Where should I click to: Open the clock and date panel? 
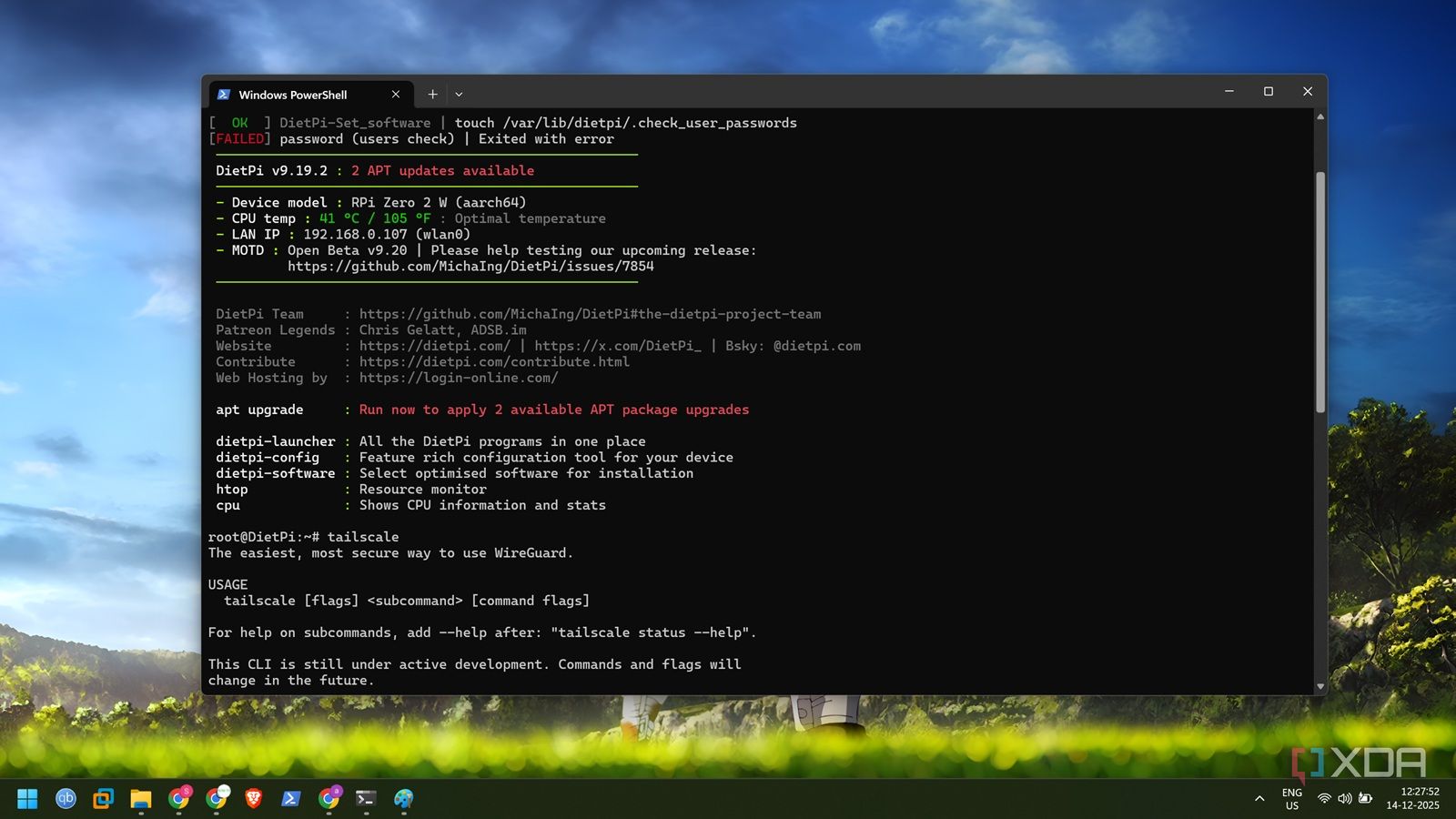[1413, 798]
